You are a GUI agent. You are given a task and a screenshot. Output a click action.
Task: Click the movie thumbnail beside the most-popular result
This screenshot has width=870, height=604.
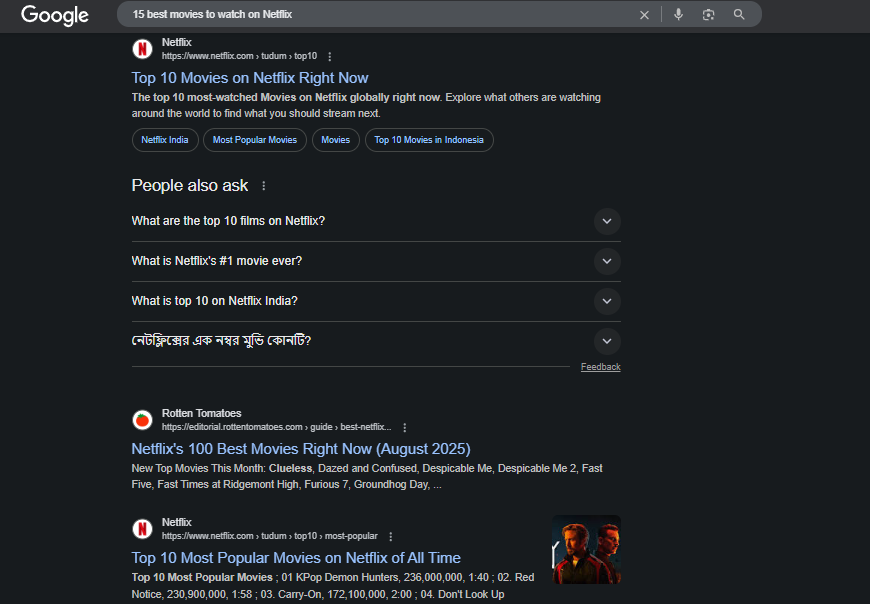586,550
